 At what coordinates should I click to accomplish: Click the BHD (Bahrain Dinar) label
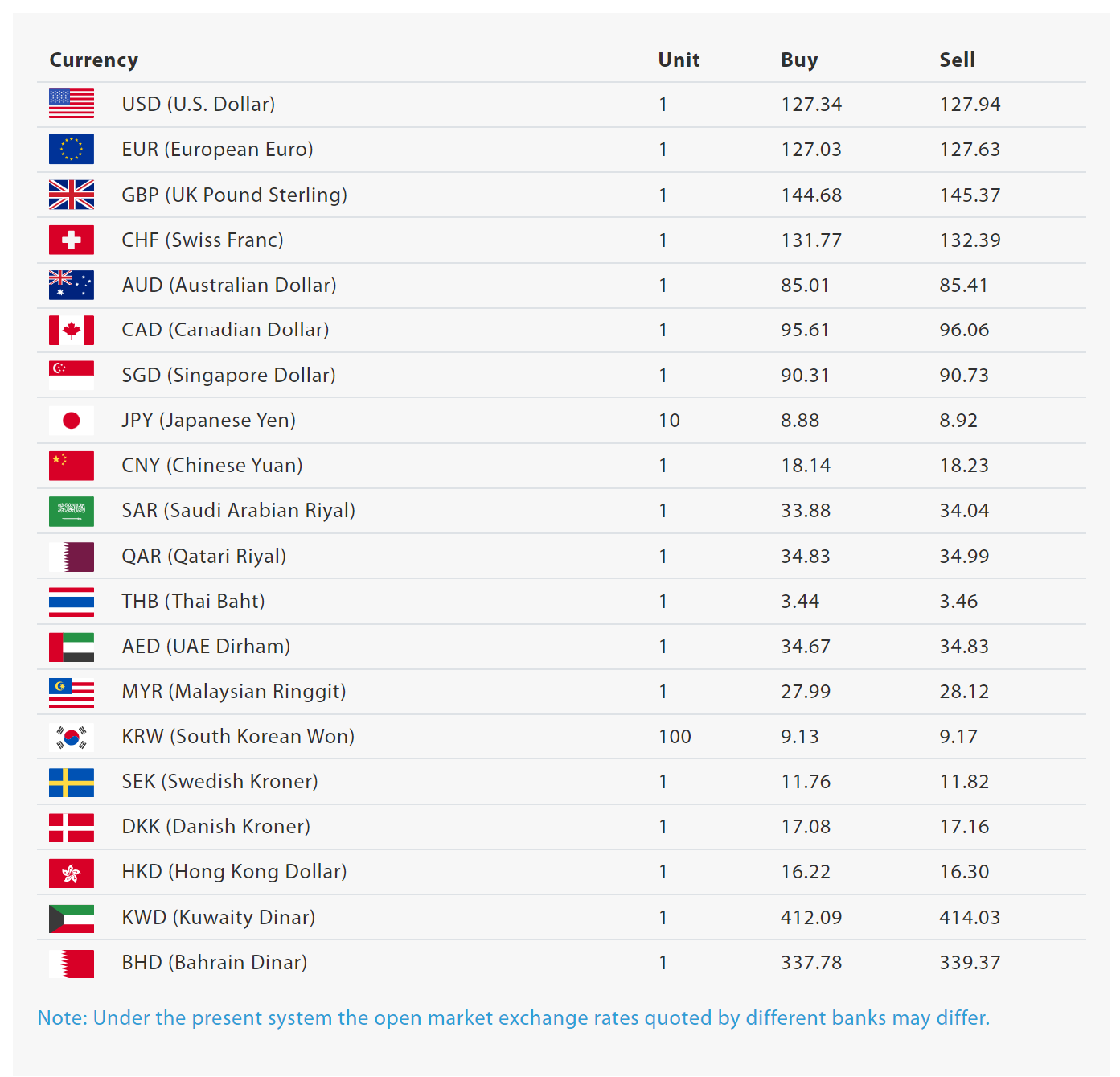coord(215,963)
